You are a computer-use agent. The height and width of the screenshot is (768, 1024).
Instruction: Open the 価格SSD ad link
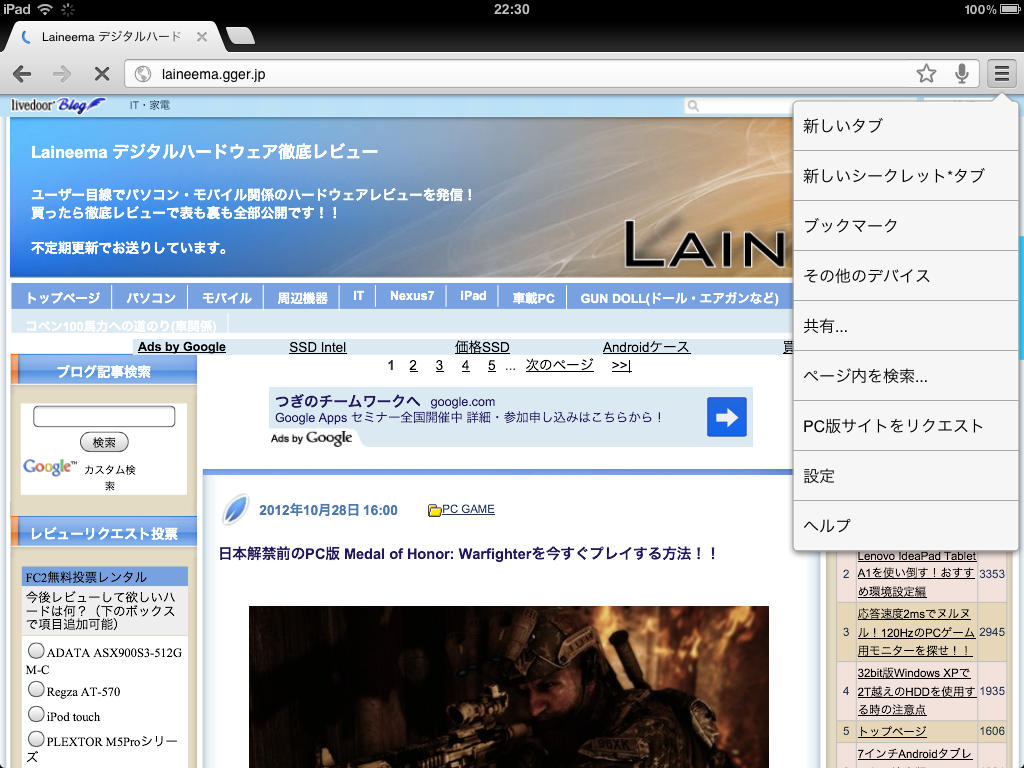(x=482, y=347)
